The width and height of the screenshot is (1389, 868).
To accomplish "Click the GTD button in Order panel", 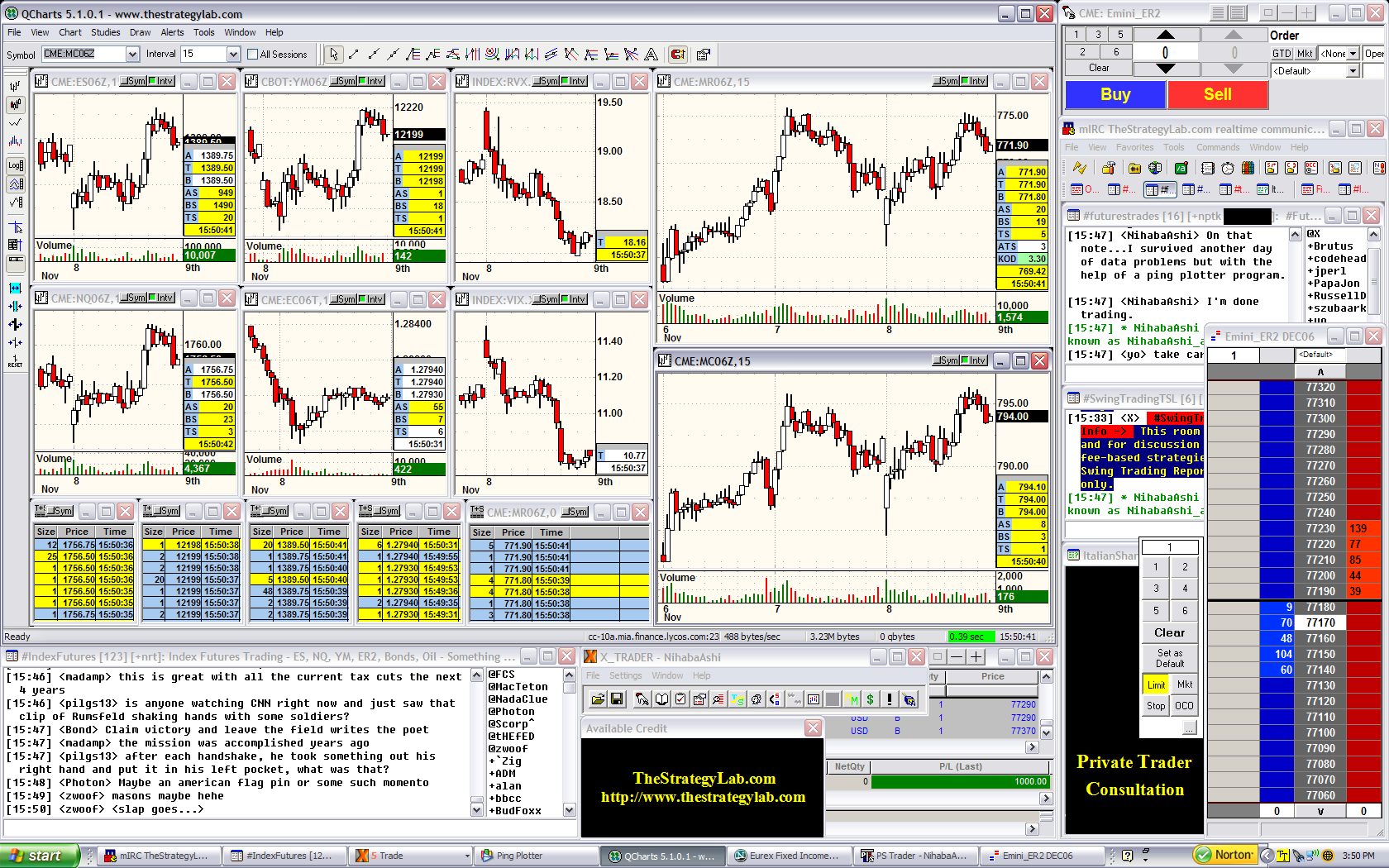I will (1282, 54).
